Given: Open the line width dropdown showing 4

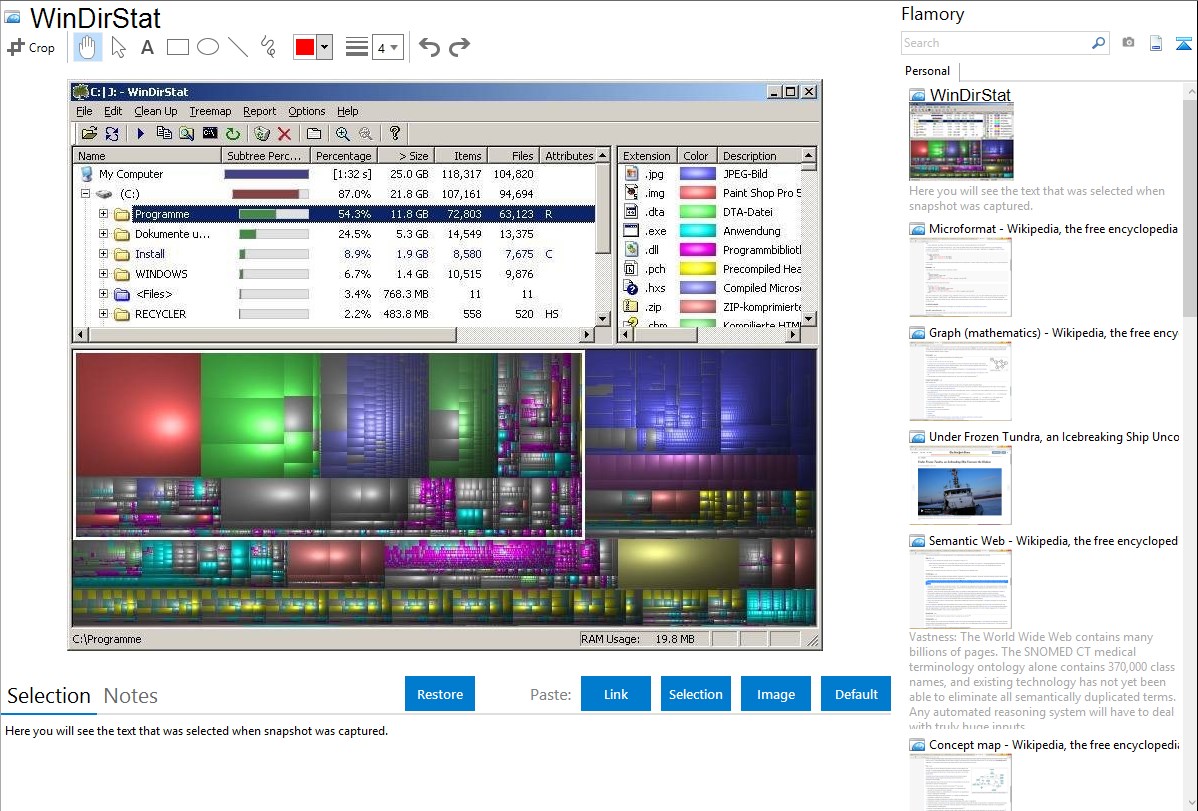Looking at the screenshot, I should point(387,47).
